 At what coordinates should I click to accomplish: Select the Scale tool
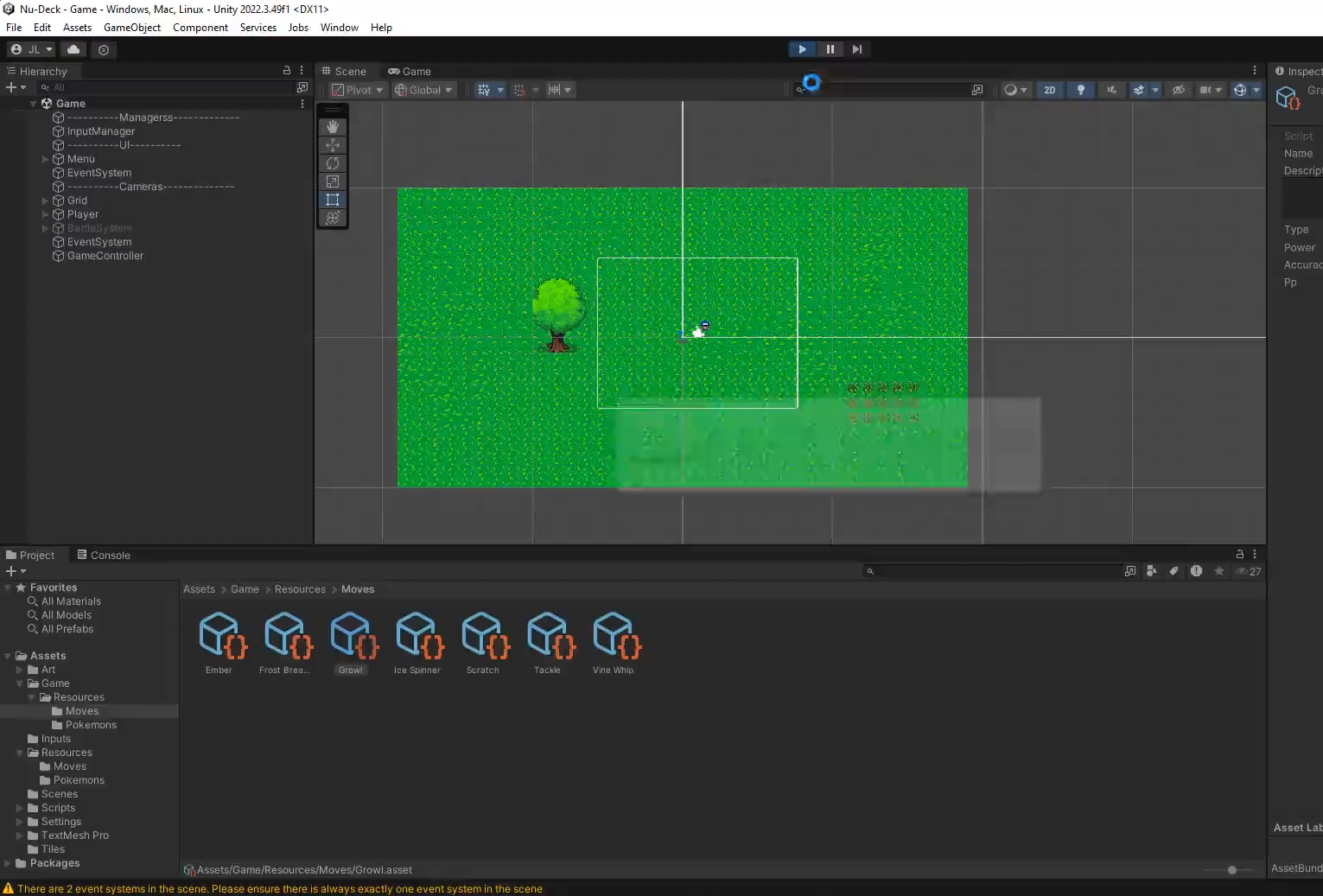tap(333, 181)
